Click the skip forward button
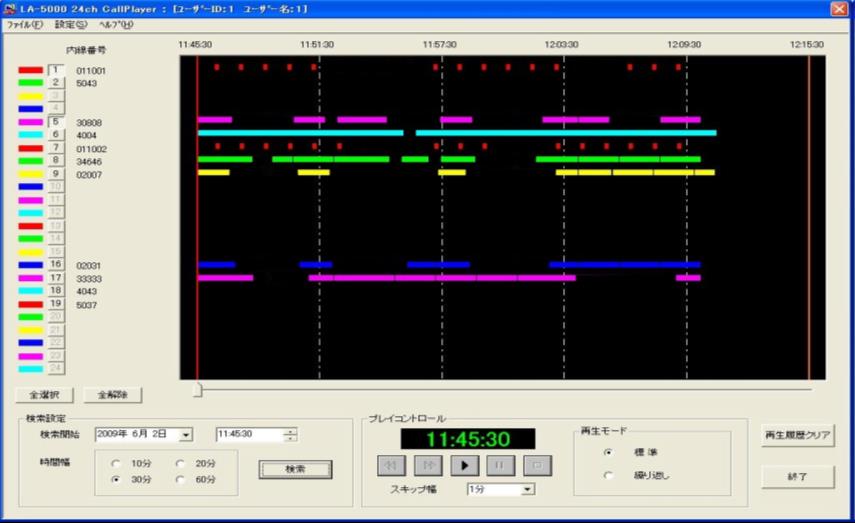Viewport: 855px width, 523px height. (428, 466)
